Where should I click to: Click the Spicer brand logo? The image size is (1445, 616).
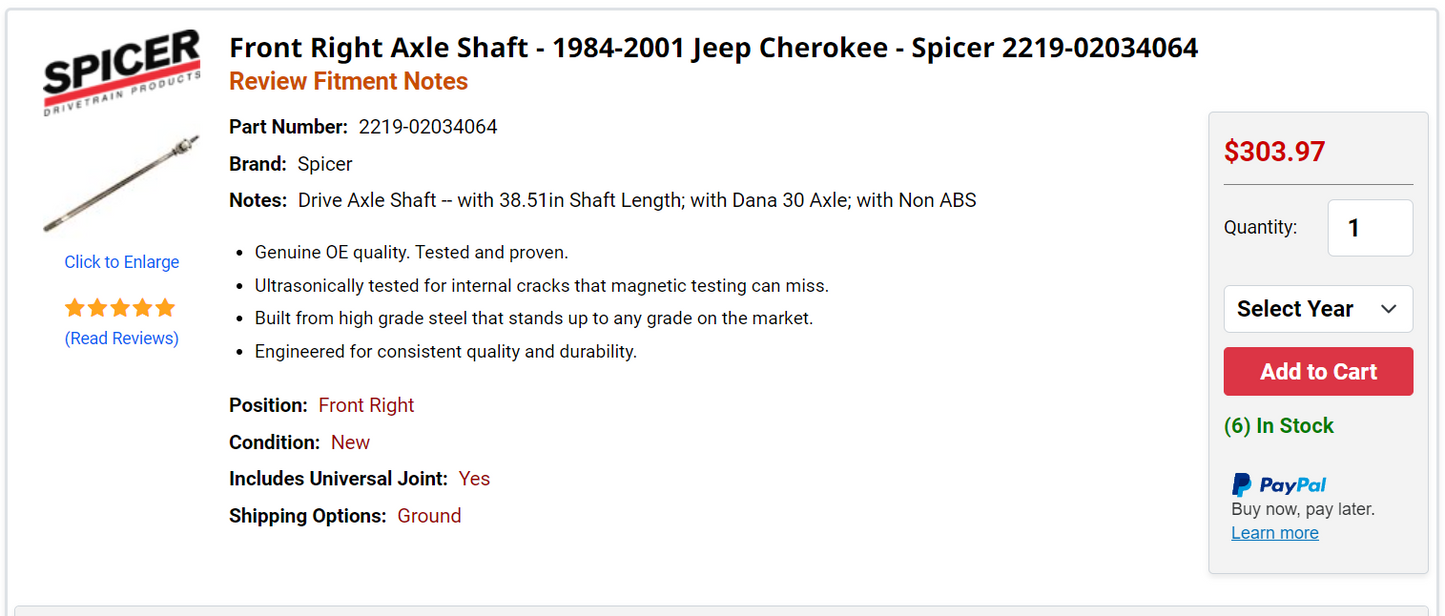pyautogui.click(x=120, y=68)
